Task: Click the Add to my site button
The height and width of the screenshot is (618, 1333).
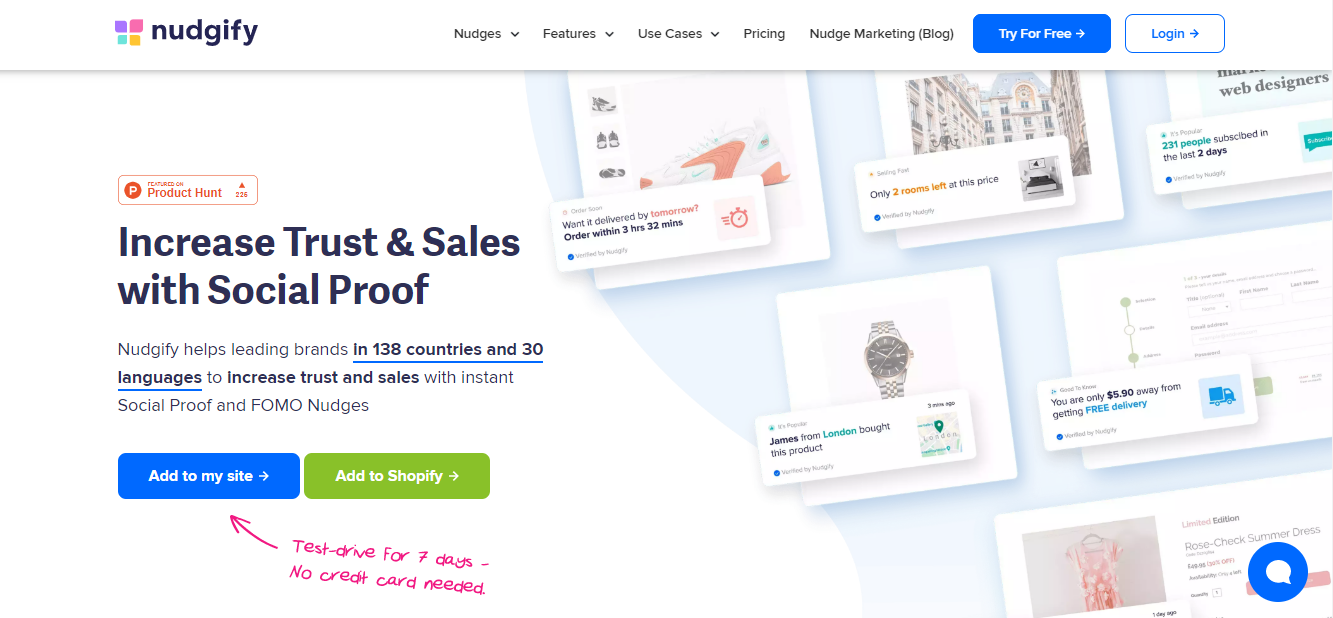Action: click(209, 476)
